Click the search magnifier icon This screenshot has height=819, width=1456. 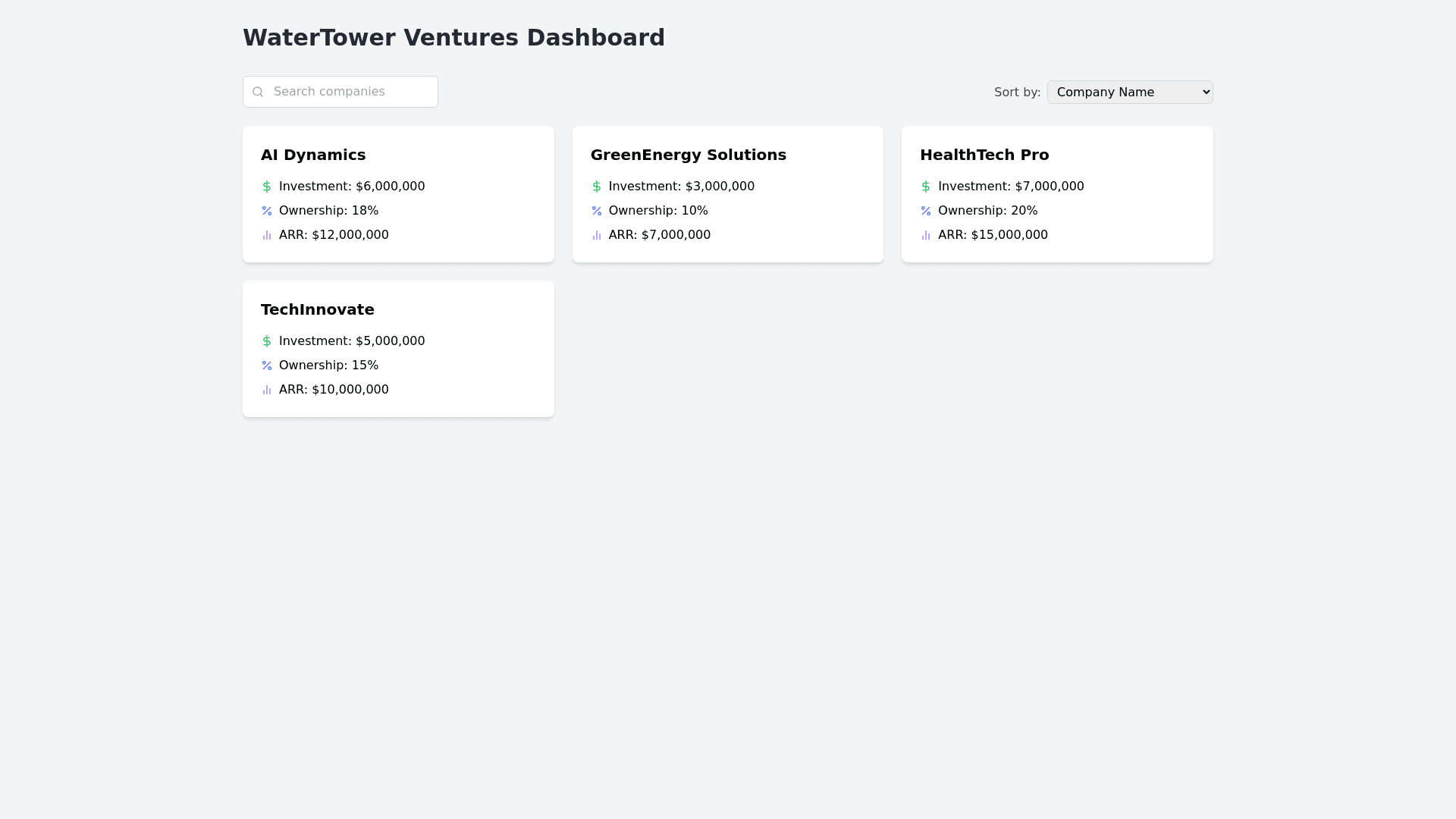[x=258, y=92]
